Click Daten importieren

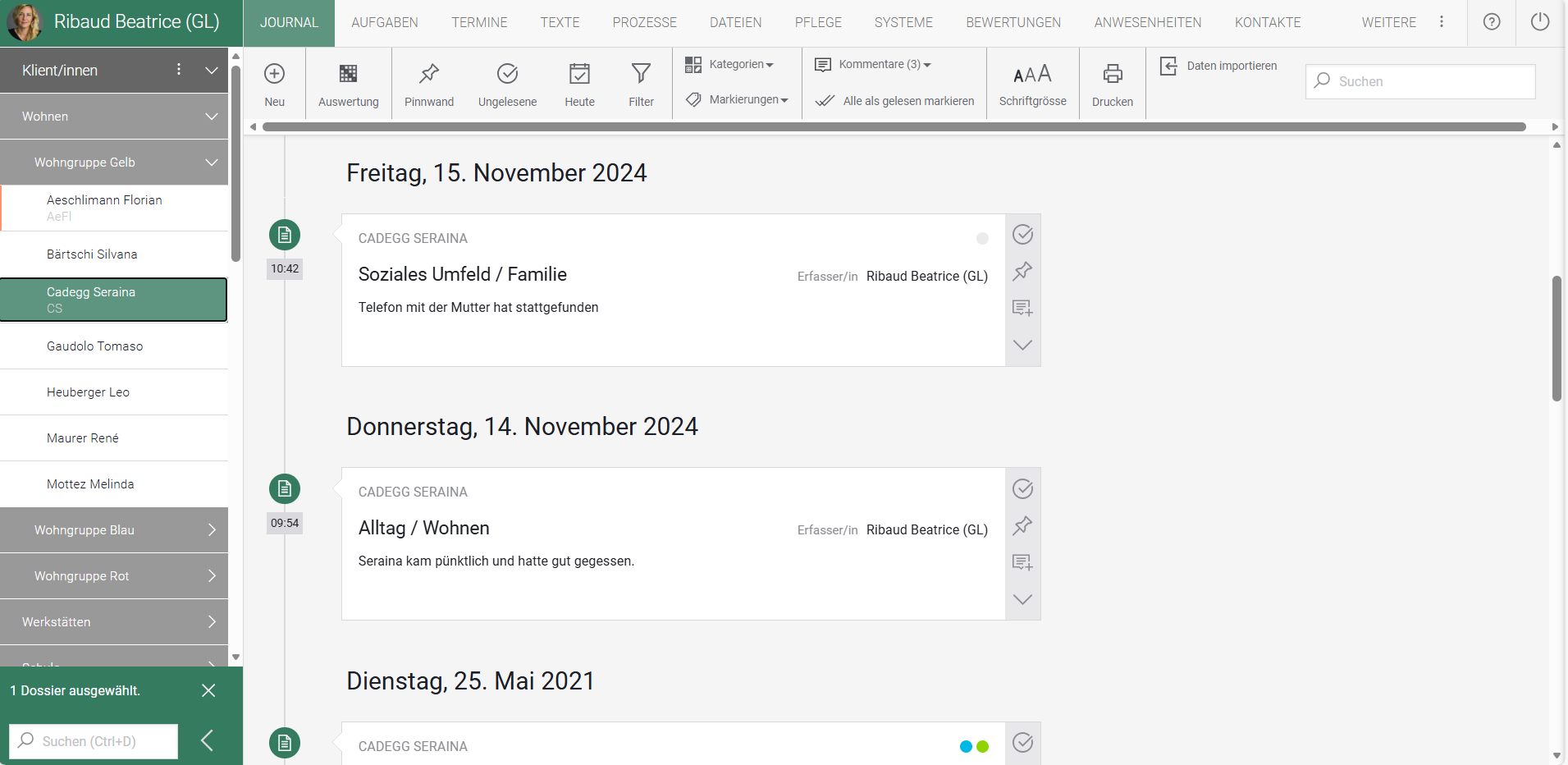coord(1218,66)
